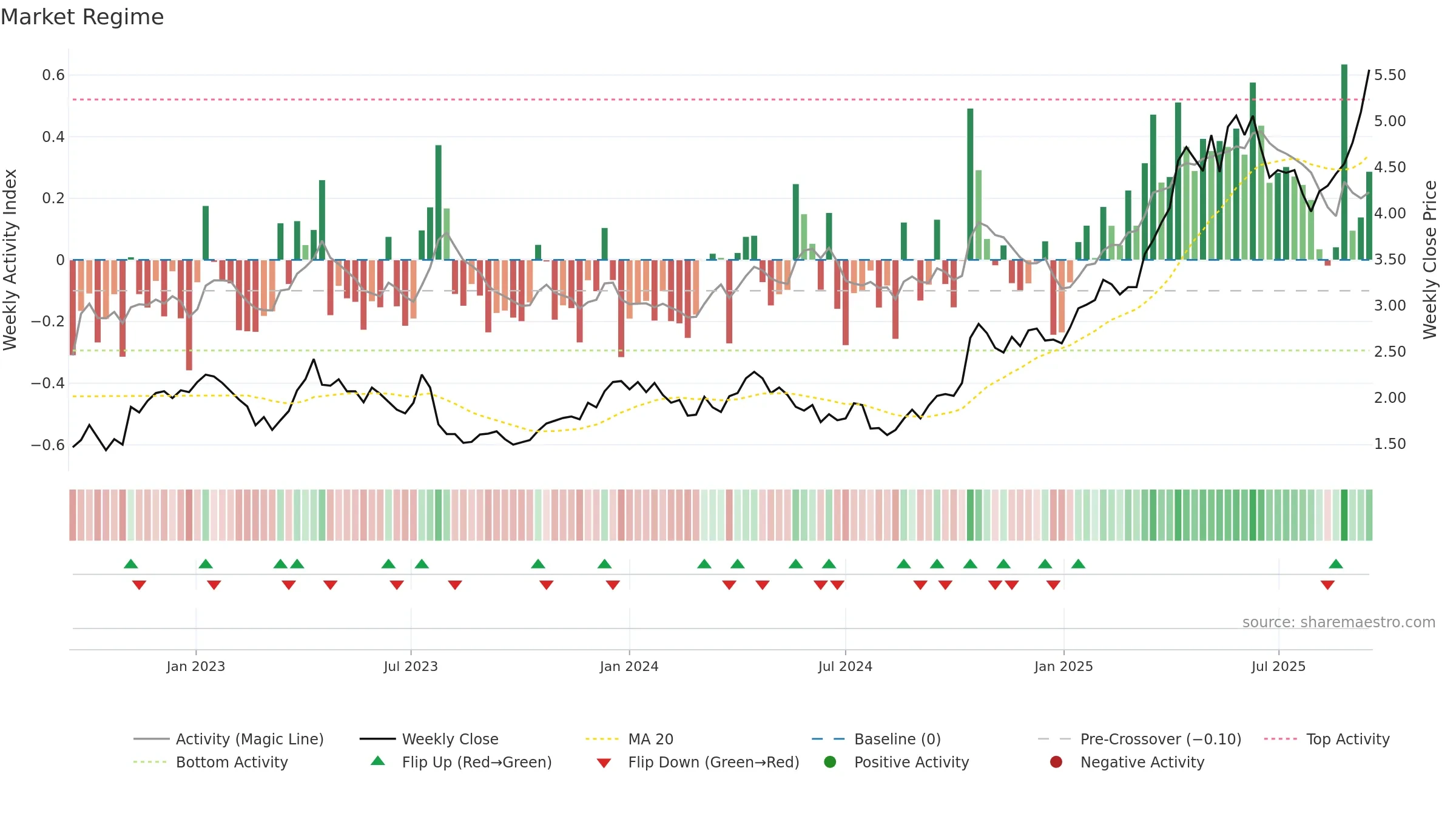The image size is (1456, 819).
Task: Click the Weekly Close Price axis title
Action: (x=1430, y=259)
